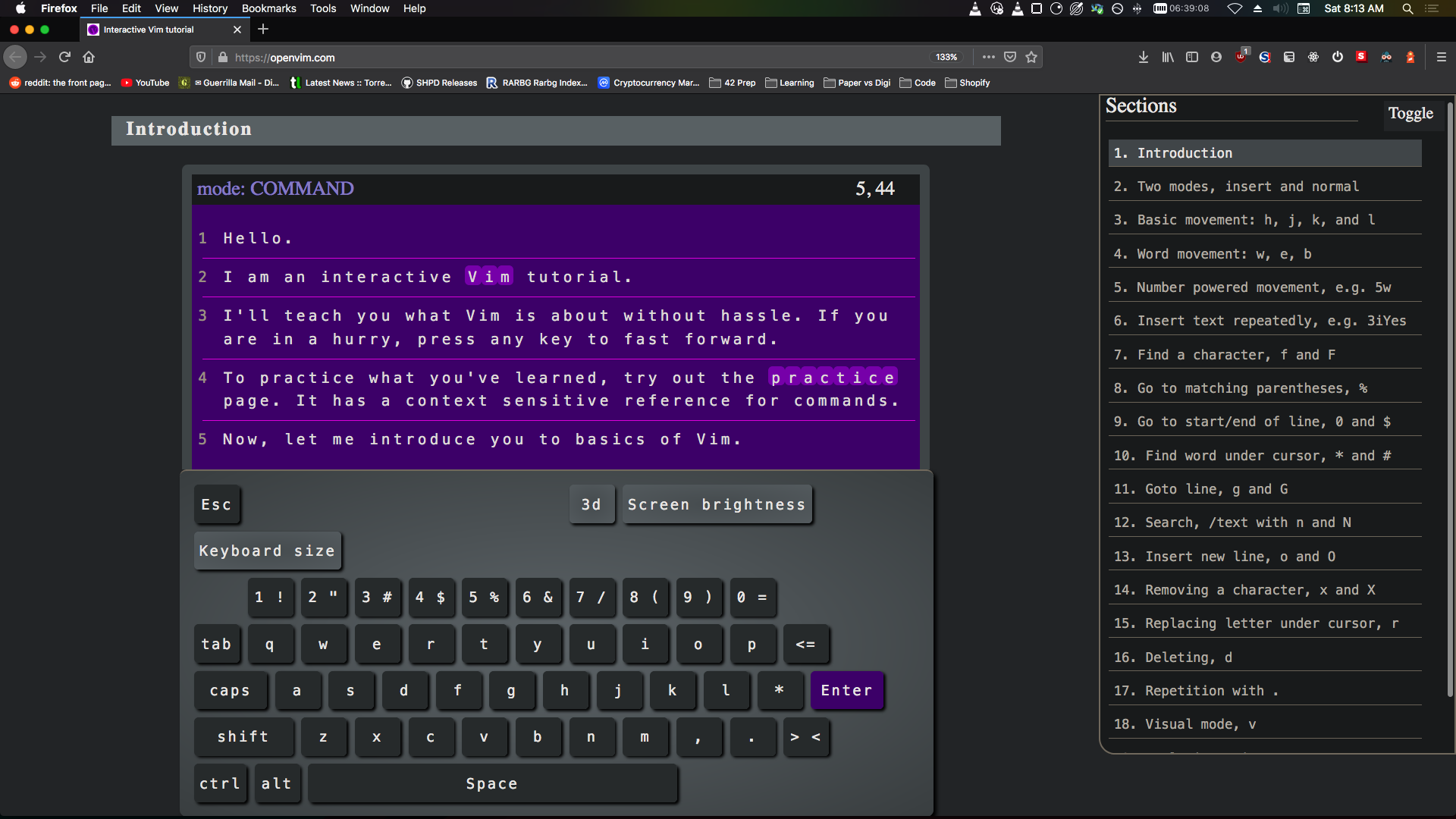Screen dimensions: 1456x819
Task: Open section 16. Deleting, d
Action: (1264, 657)
